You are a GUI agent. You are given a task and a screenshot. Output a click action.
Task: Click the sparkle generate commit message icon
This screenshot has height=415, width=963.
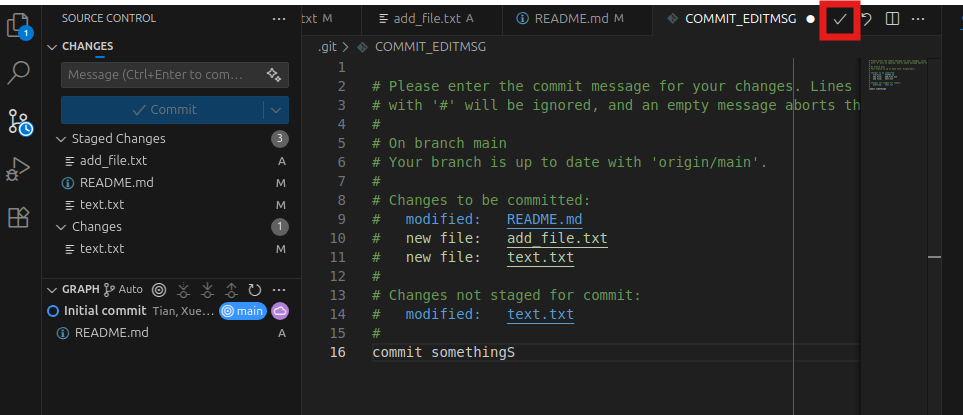coord(273,75)
